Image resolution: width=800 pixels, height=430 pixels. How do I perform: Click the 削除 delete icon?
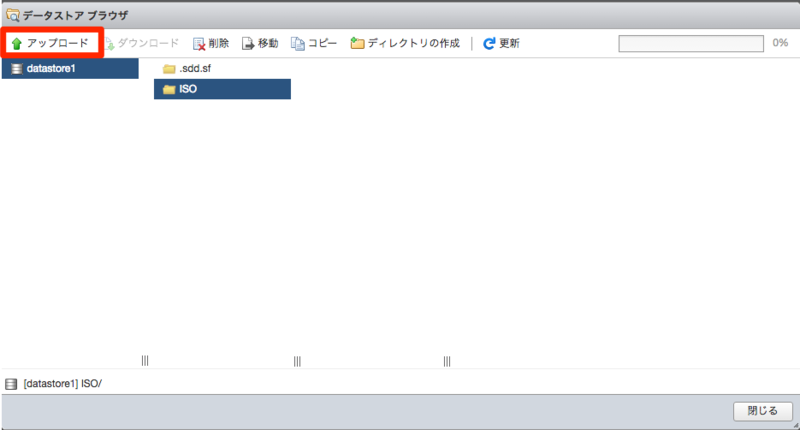tap(198, 44)
